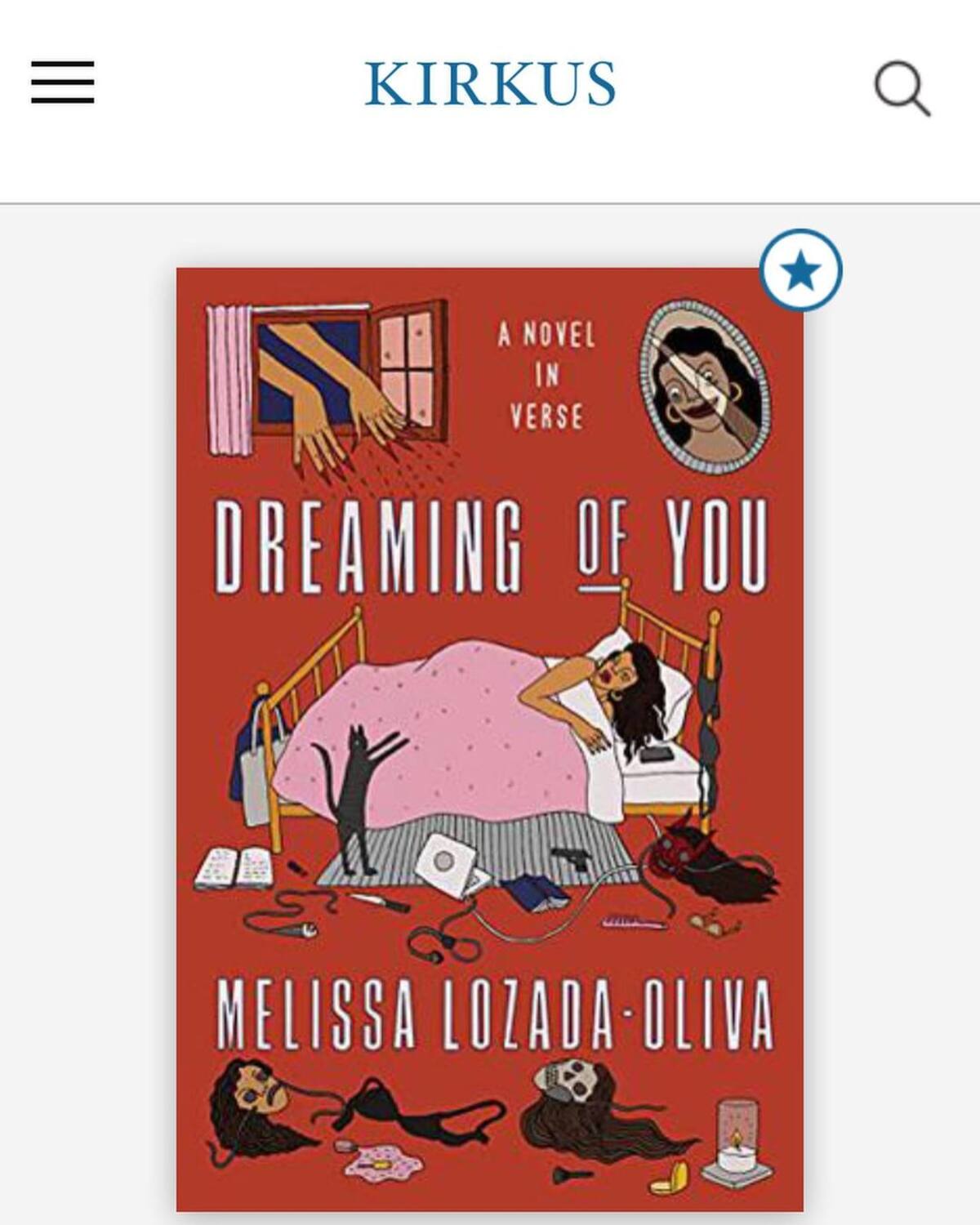
Task: Click the Kirkus starred review badge
Action: click(800, 270)
